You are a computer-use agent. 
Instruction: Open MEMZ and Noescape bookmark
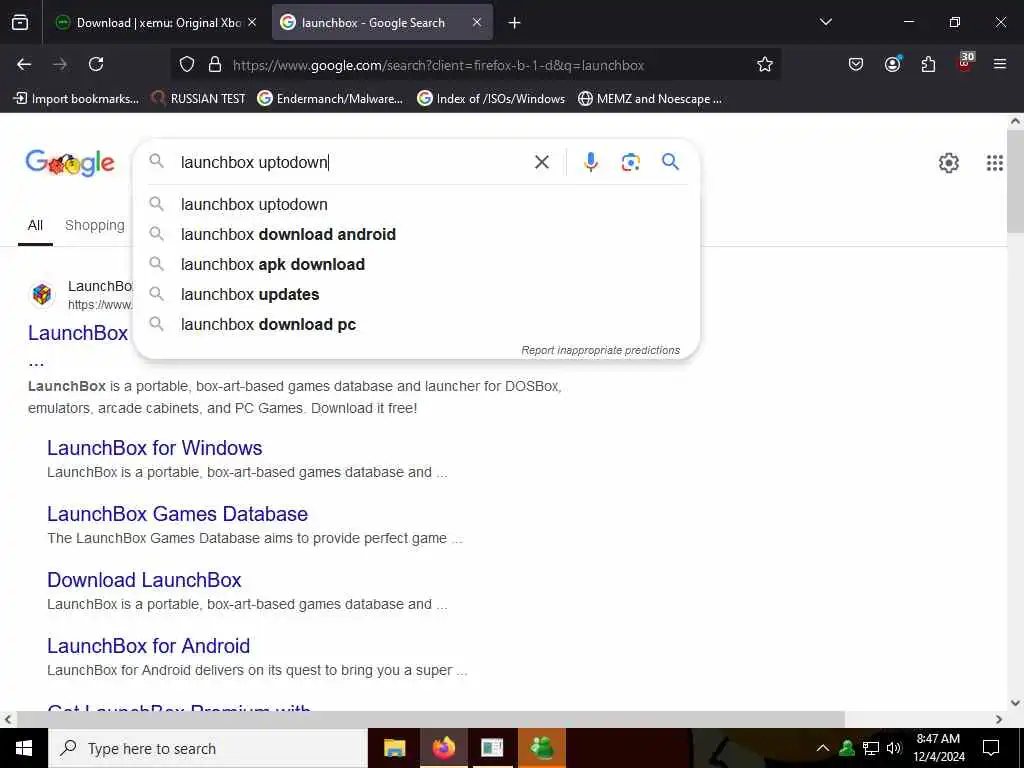[x=650, y=99]
